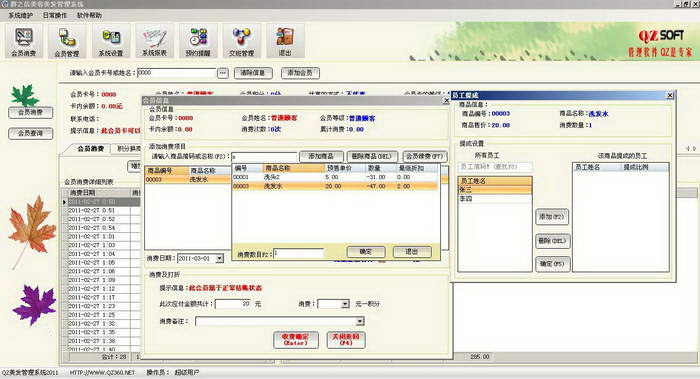The image size is (700, 379).
Task: Select employee 张三 in staff list
Action: click(495, 190)
